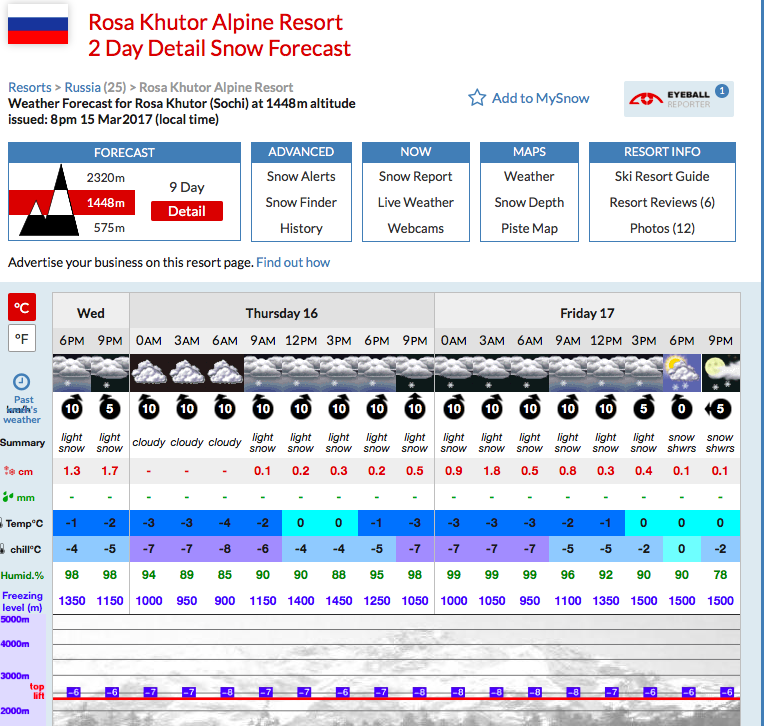Open the Ski Resort Guide
The image size is (764, 726).
(x=662, y=176)
